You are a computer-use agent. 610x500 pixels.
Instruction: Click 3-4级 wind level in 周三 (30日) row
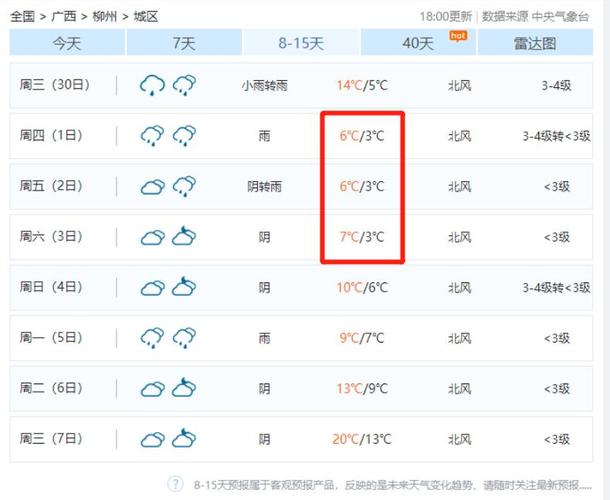pos(556,86)
